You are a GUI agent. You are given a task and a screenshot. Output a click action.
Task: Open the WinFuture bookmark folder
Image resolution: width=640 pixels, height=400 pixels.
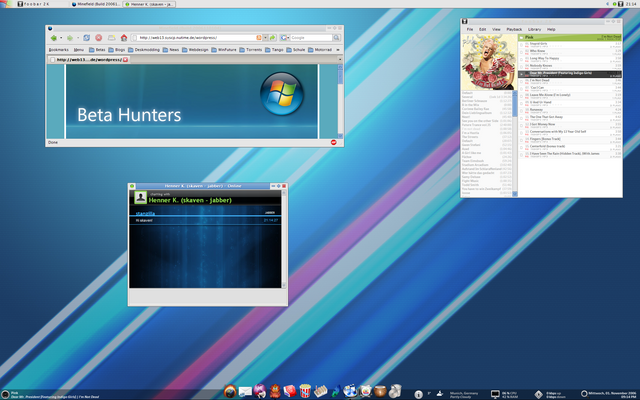pos(224,50)
